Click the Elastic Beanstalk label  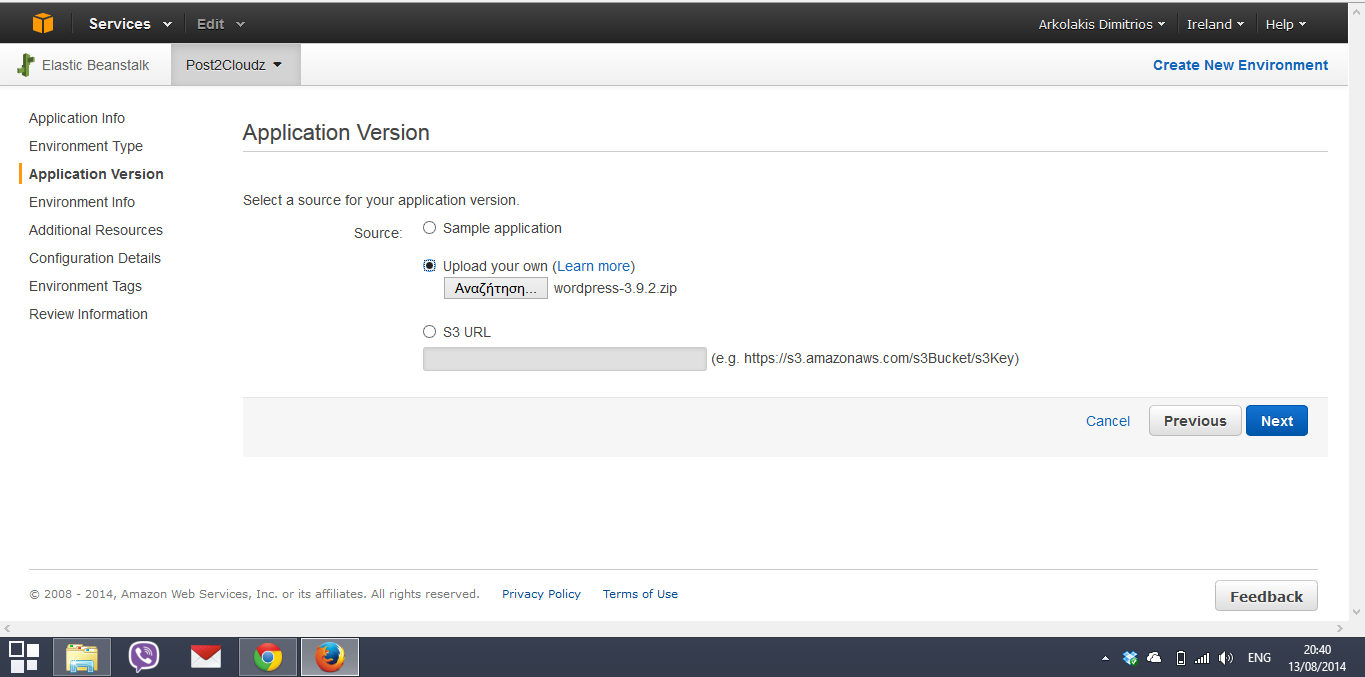pyautogui.click(x=96, y=65)
